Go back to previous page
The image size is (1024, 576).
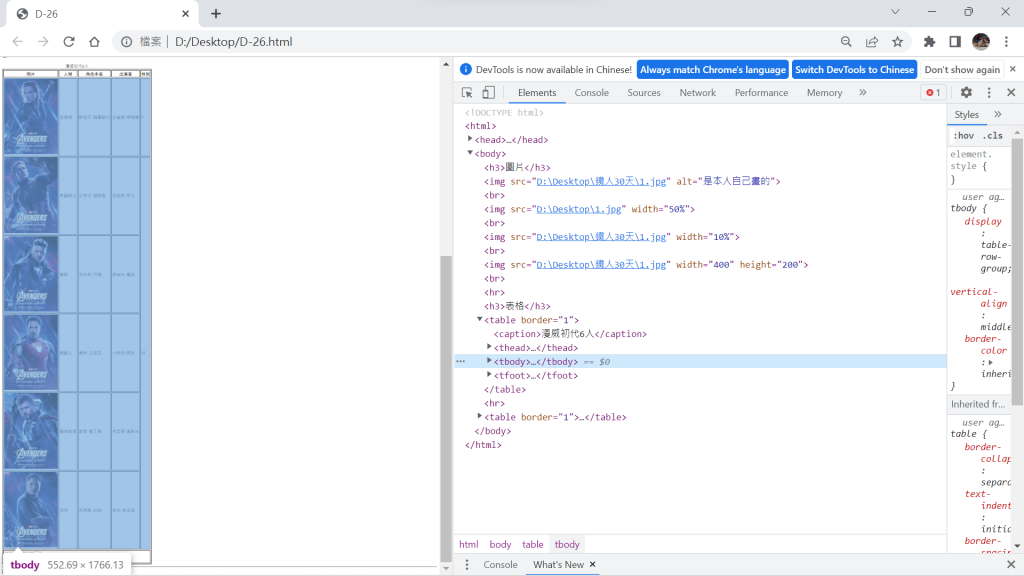point(18,42)
